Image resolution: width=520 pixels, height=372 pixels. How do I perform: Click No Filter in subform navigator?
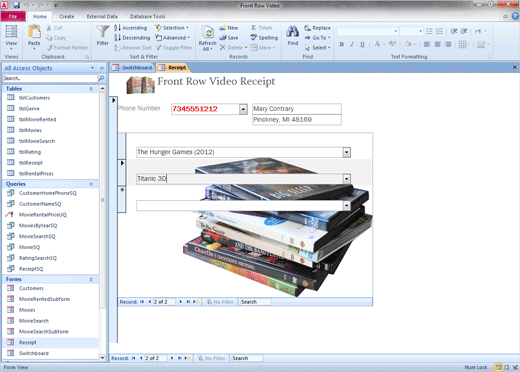219,302
